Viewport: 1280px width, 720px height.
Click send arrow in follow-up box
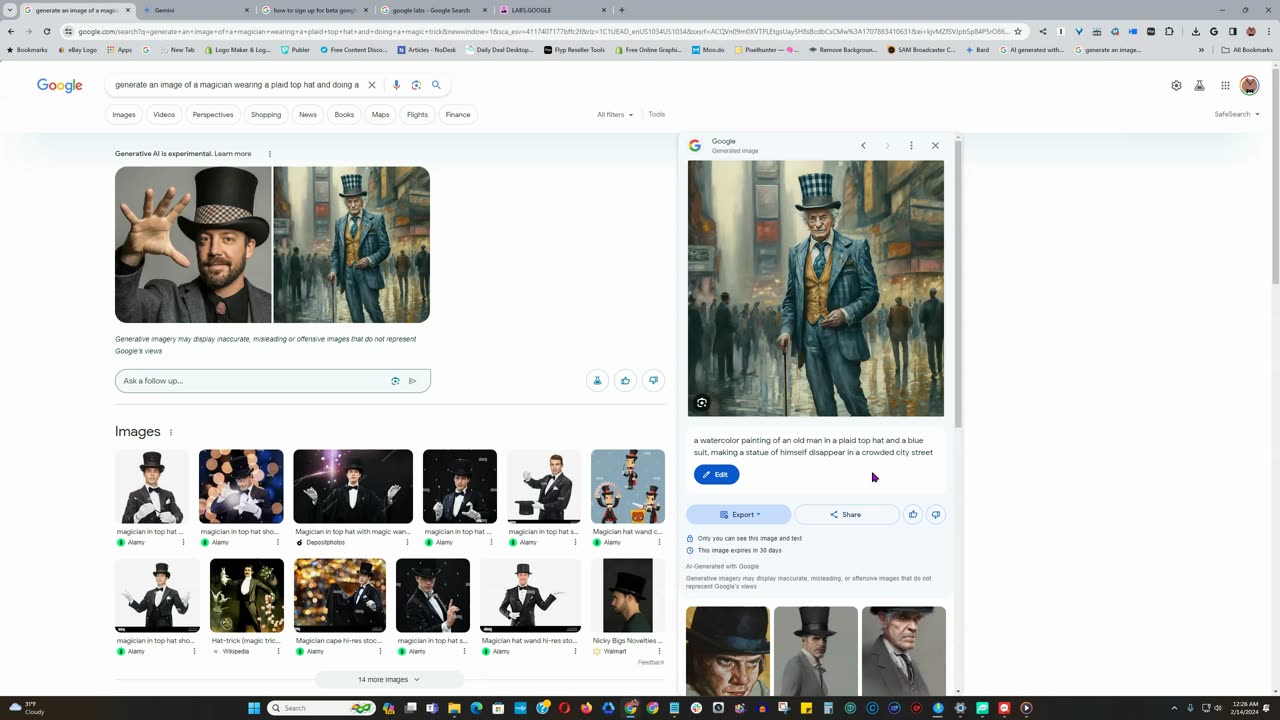tap(412, 381)
